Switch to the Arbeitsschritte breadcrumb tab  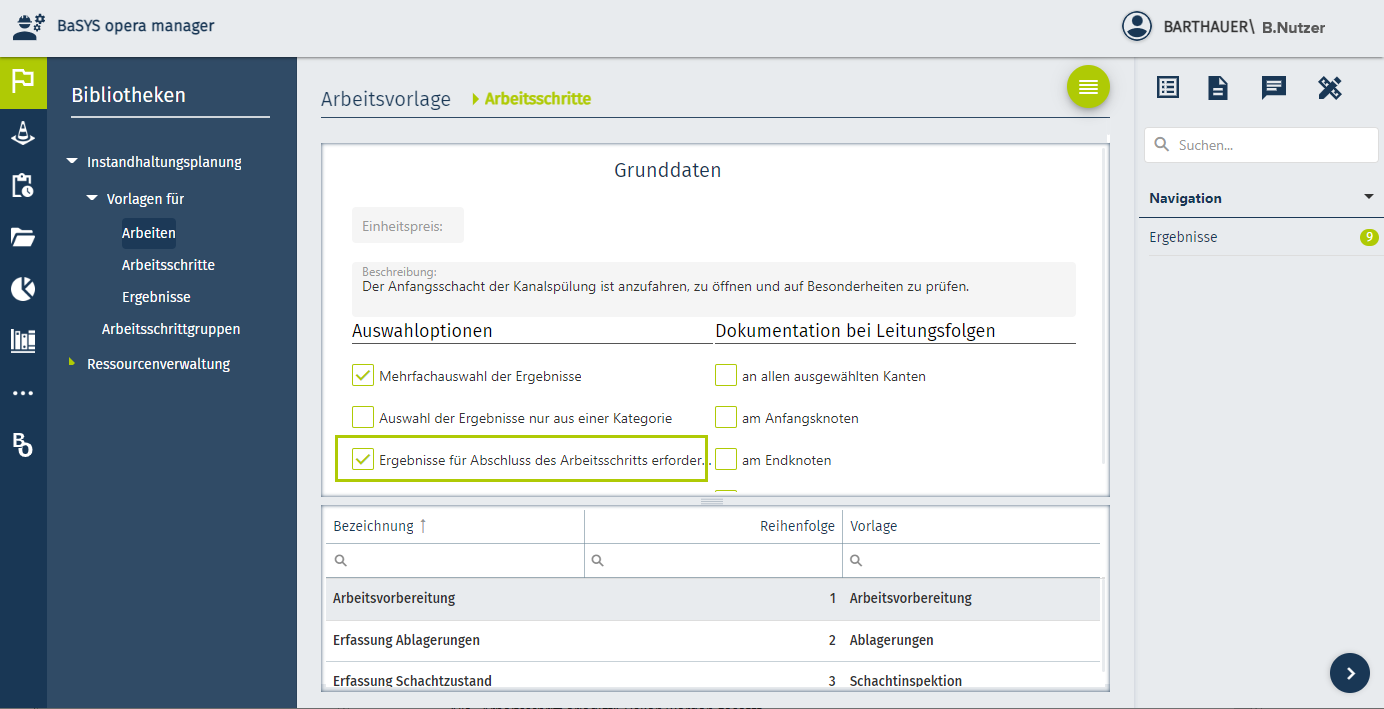tap(537, 99)
